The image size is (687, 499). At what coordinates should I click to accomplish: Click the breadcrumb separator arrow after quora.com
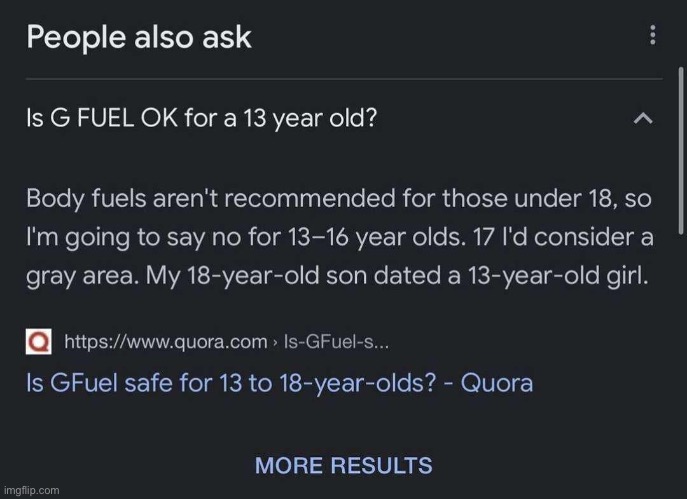pyautogui.click(x=275, y=343)
